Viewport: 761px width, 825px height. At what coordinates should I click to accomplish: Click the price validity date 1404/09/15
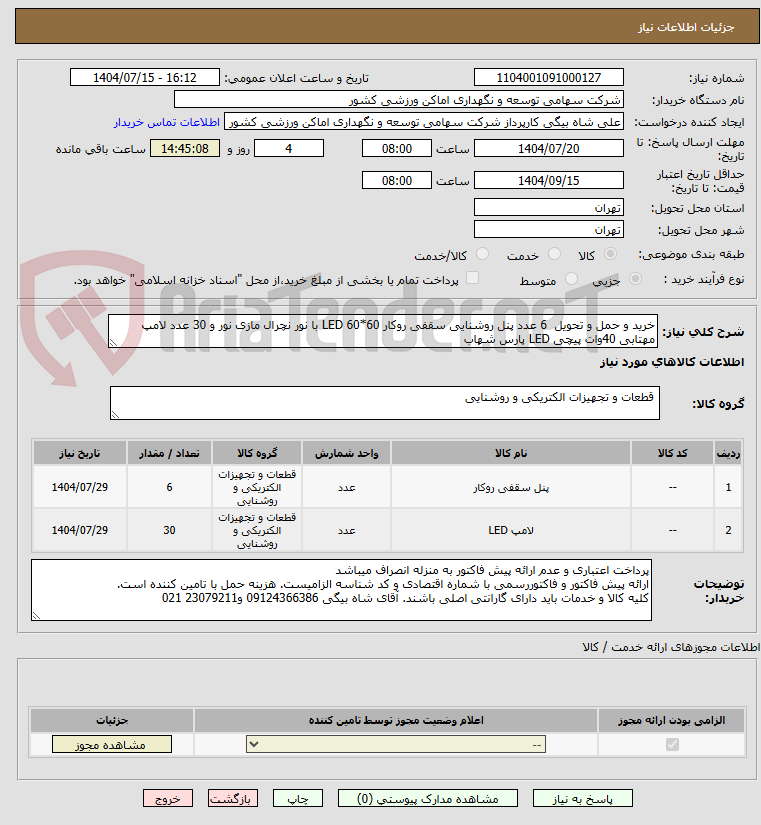point(548,180)
